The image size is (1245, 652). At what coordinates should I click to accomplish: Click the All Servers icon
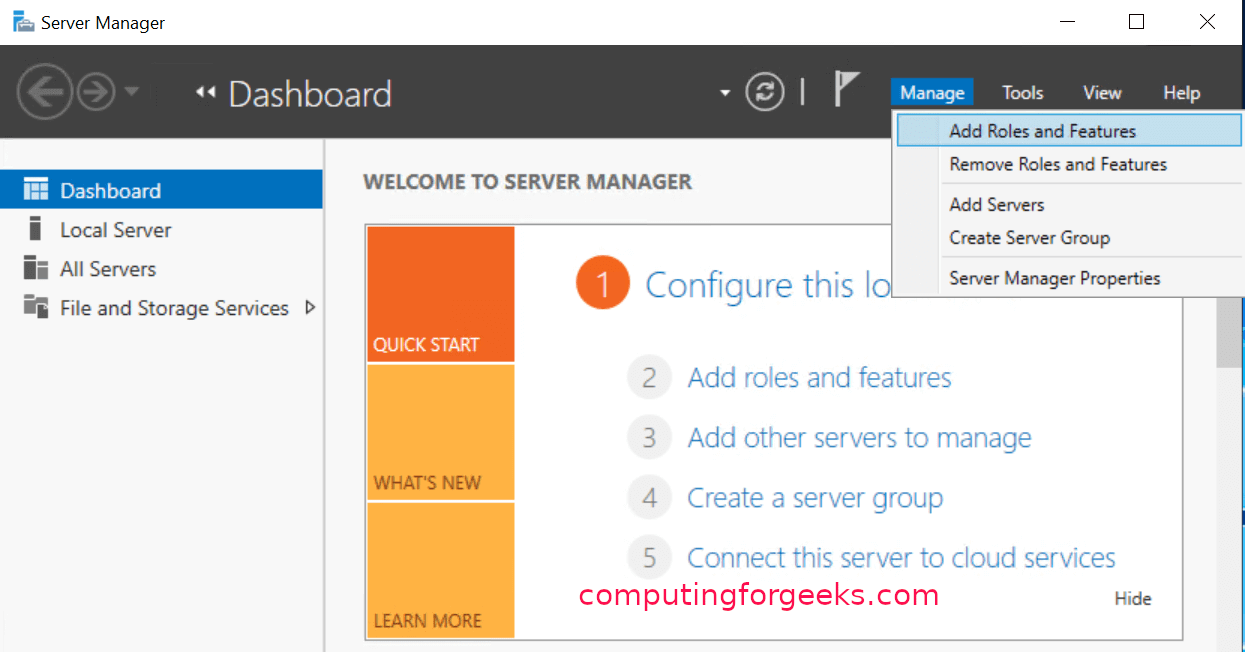pos(36,268)
